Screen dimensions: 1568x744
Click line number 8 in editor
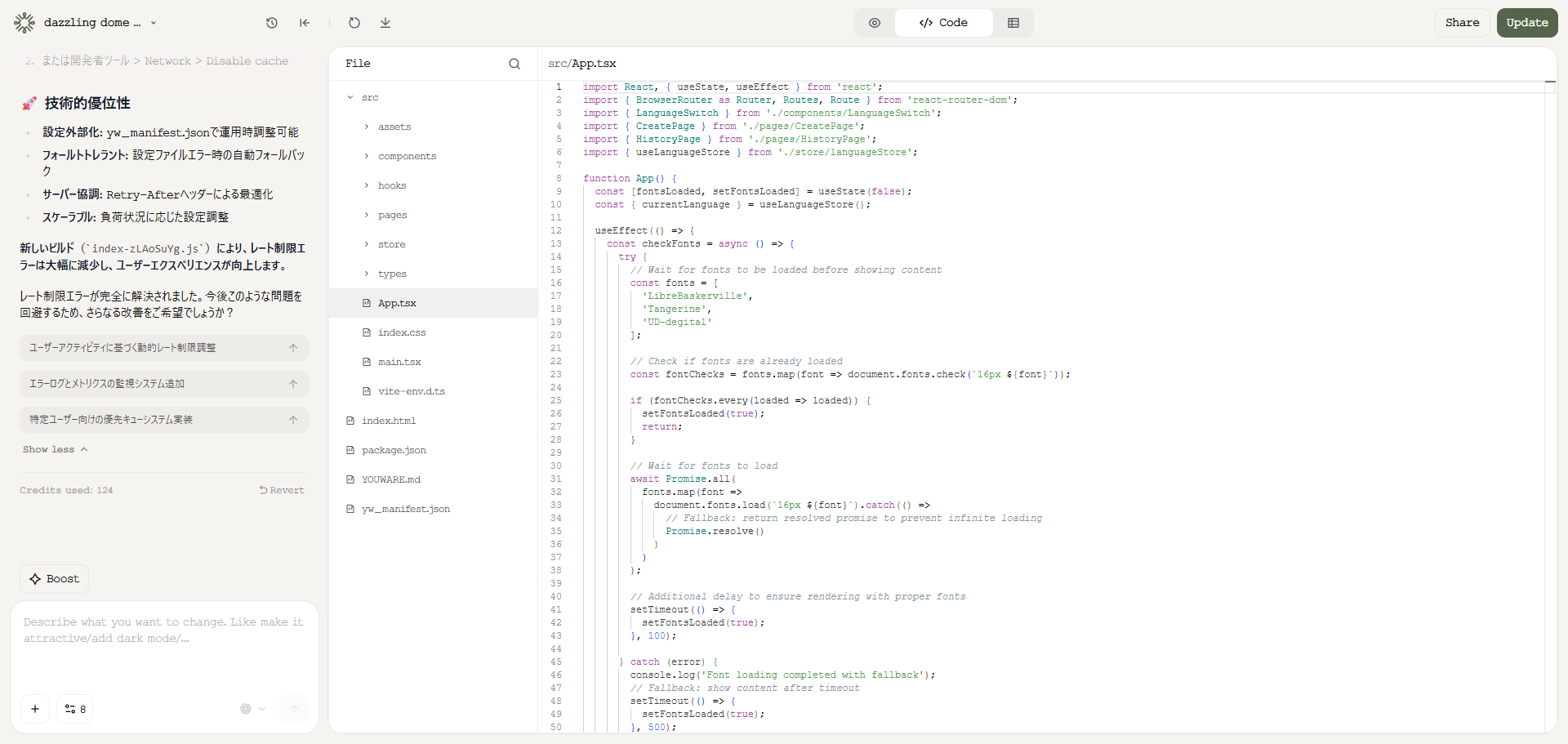(x=559, y=178)
